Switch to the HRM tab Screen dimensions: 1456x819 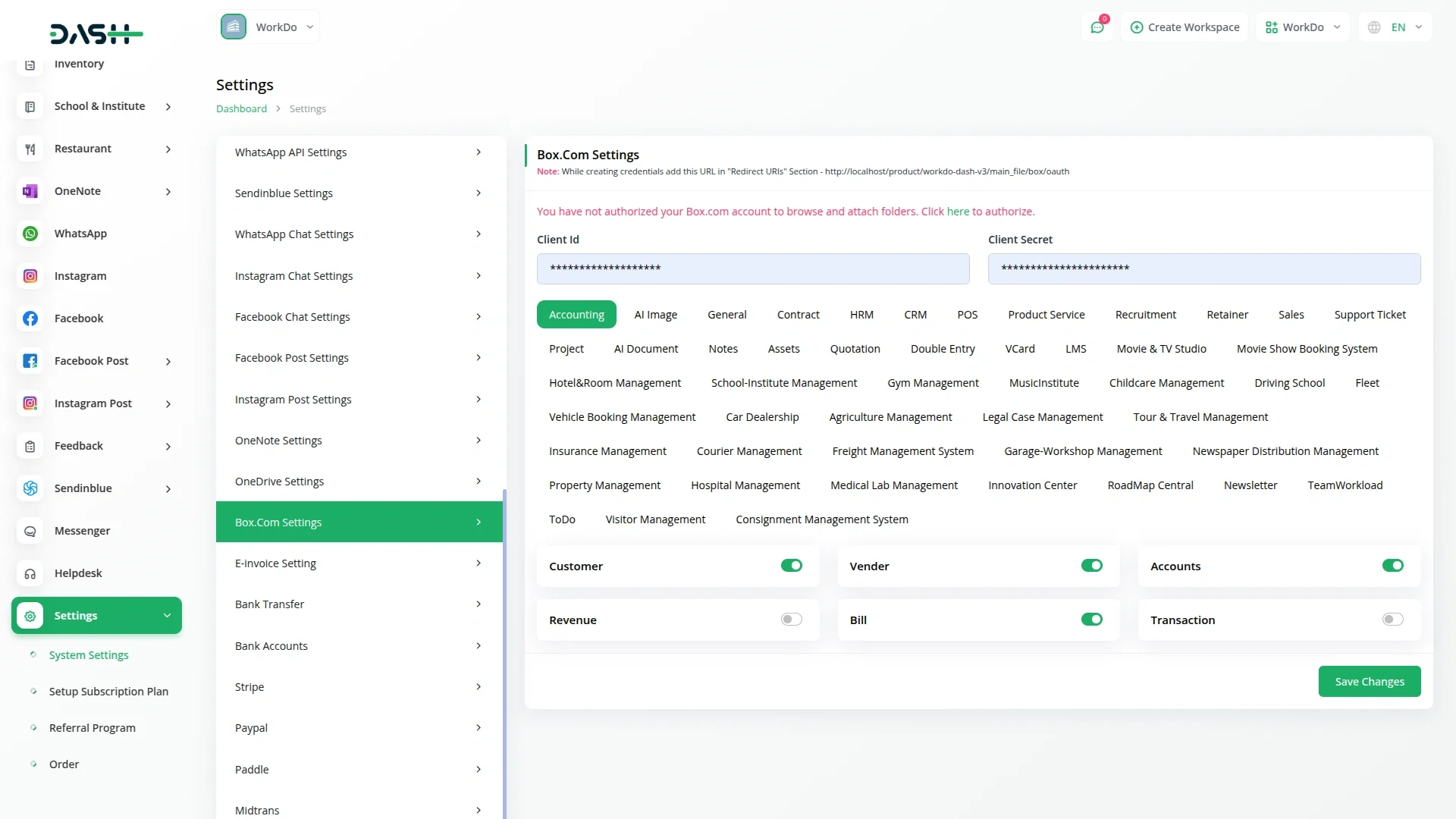(x=861, y=315)
